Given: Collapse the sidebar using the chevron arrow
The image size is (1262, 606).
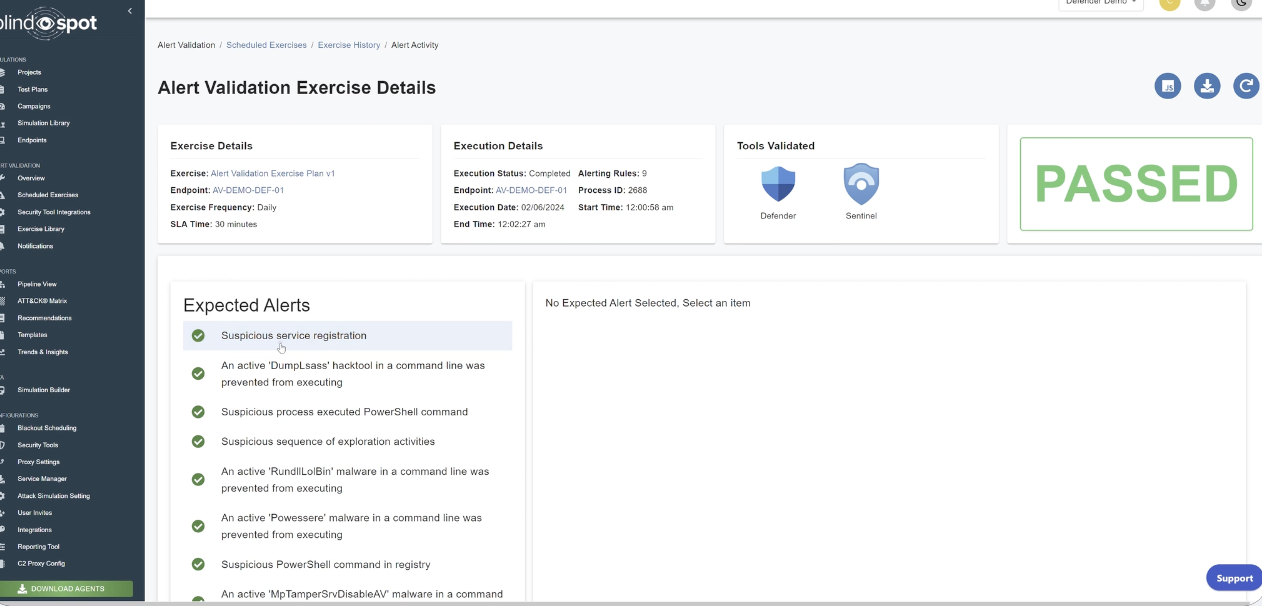Looking at the screenshot, I should point(130,11).
